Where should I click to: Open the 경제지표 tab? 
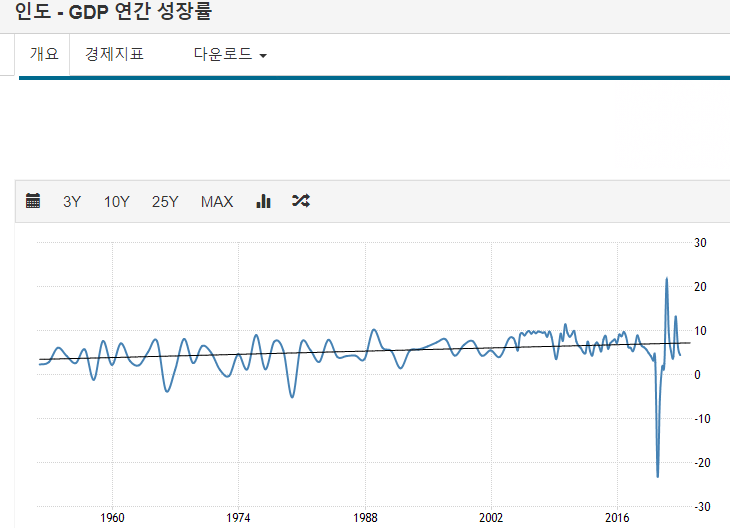pos(114,54)
